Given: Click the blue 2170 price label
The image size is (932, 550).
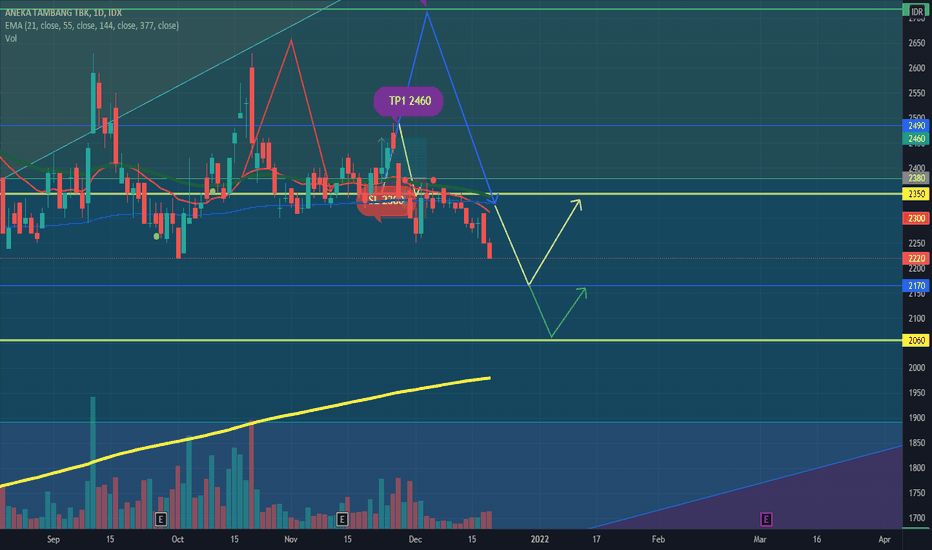Looking at the screenshot, I should pyautogui.click(x=917, y=285).
